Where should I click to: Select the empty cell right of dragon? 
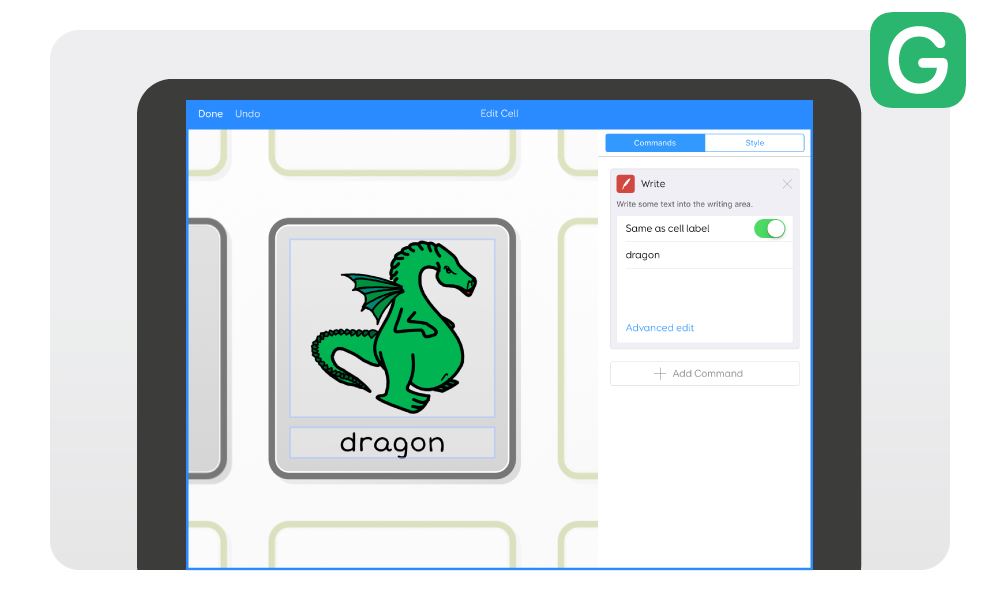[x=578, y=348]
